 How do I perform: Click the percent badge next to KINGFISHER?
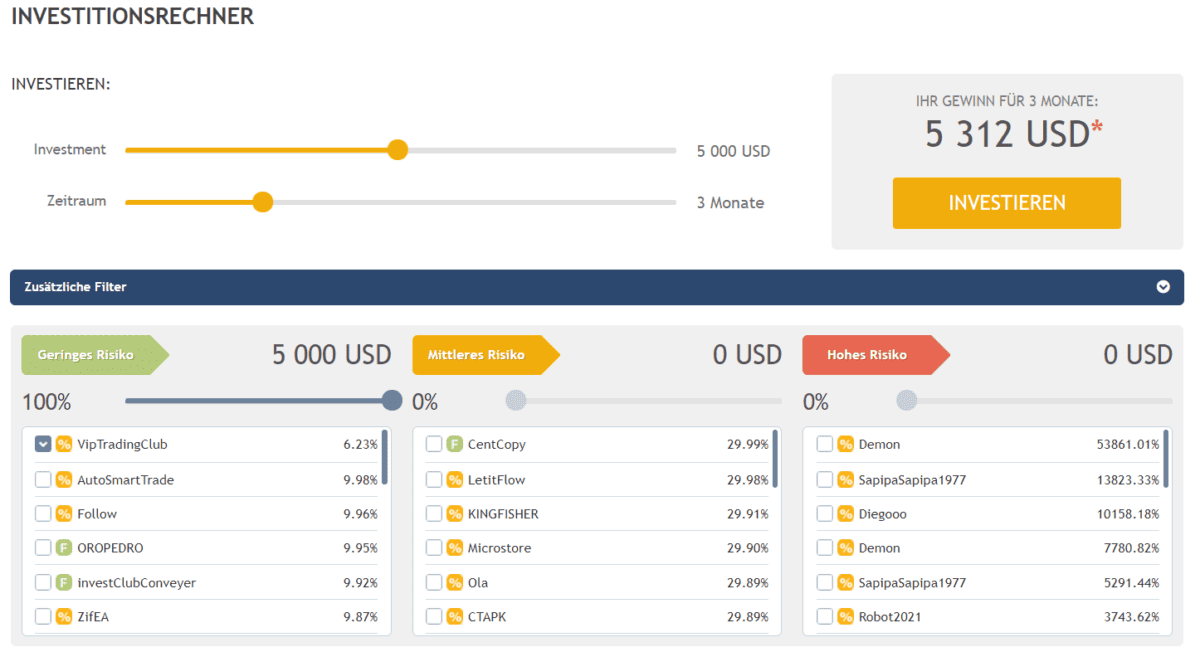coord(452,513)
